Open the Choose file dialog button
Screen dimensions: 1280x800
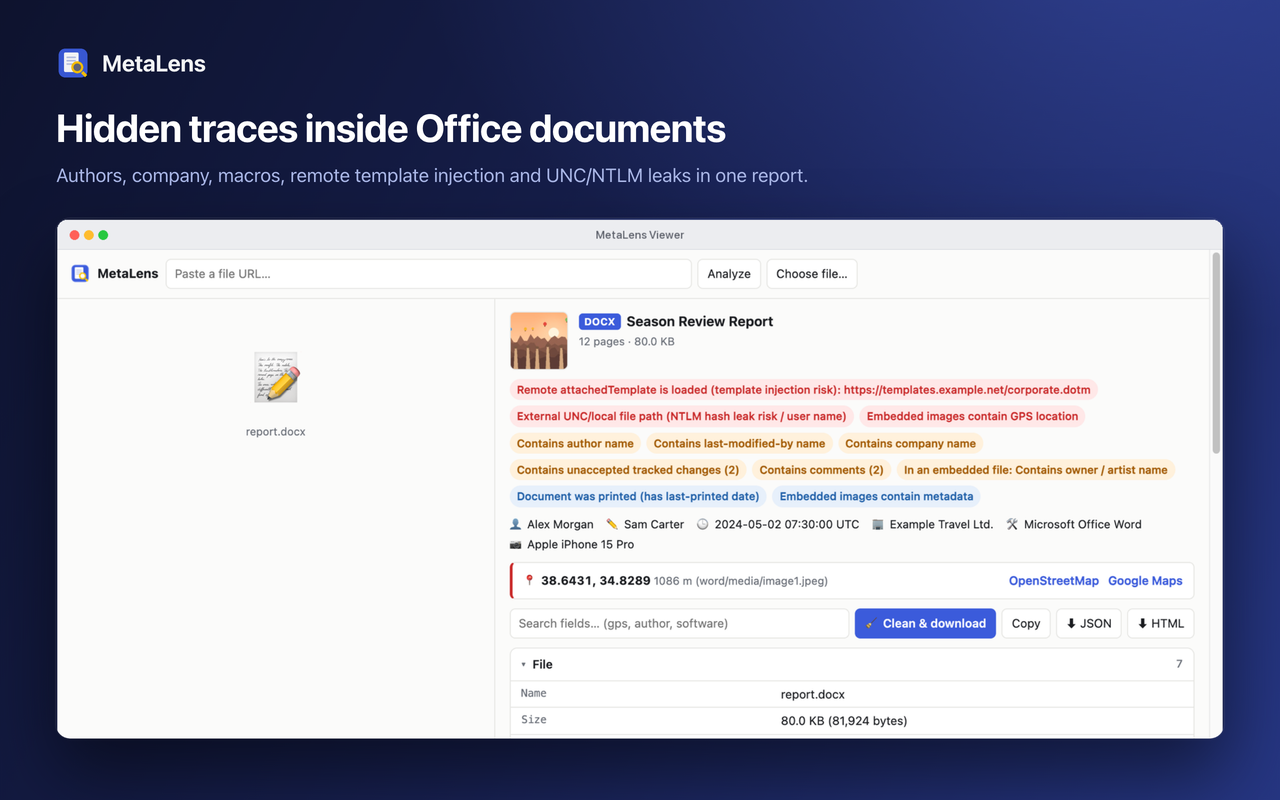(x=812, y=274)
